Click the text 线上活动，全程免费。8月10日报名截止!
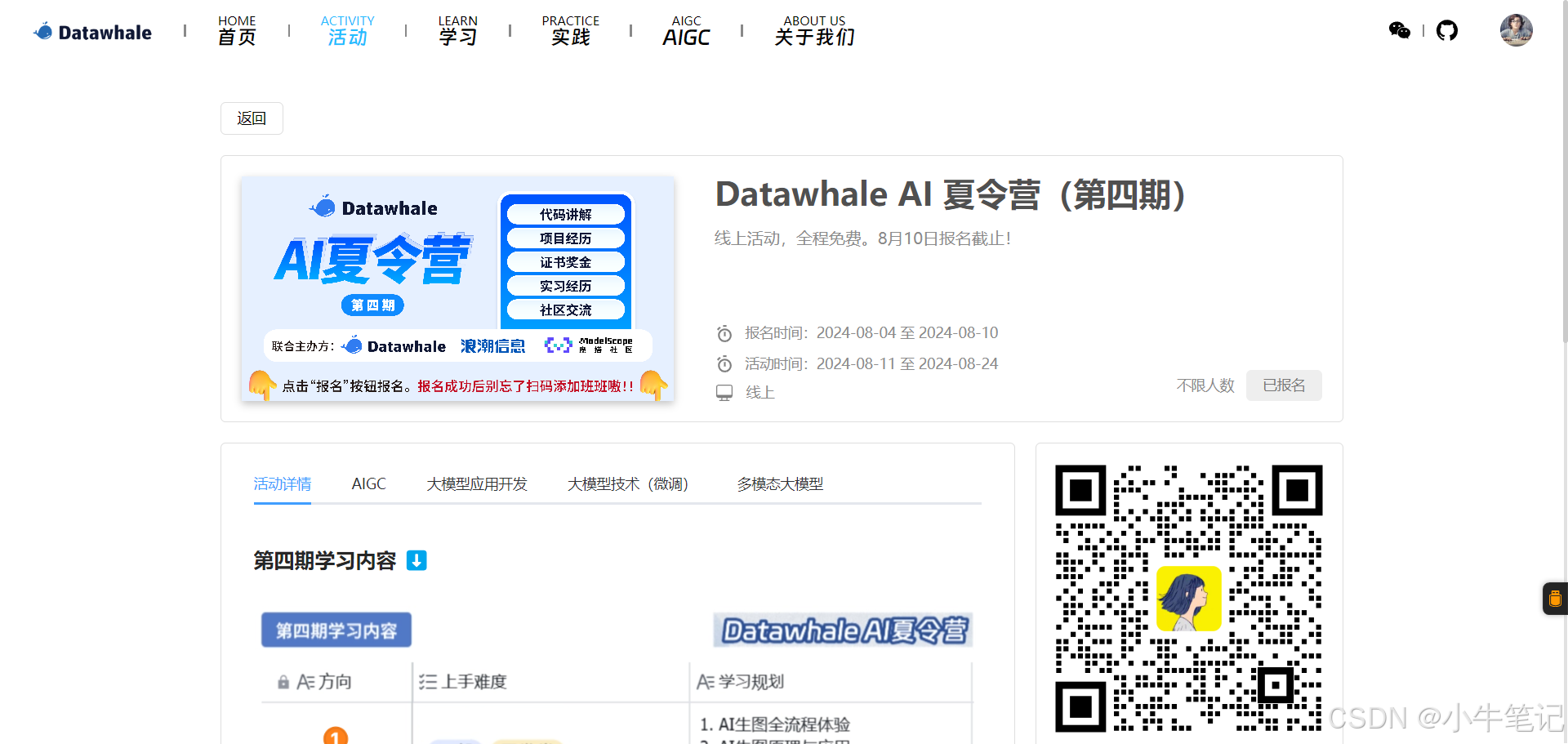The image size is (1568, 744). tap(863, 238)
